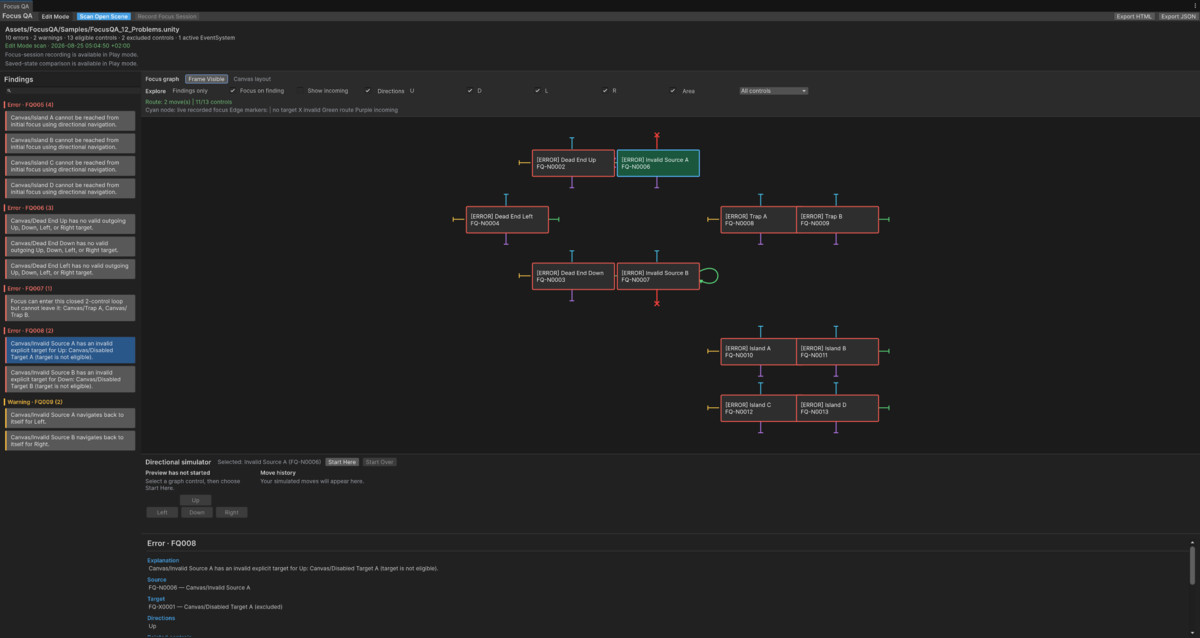The height and width of the screenshot is (638, 1200).
Task: Select the Dead End Up FQ-N0002 node
Action: (573, 163)
